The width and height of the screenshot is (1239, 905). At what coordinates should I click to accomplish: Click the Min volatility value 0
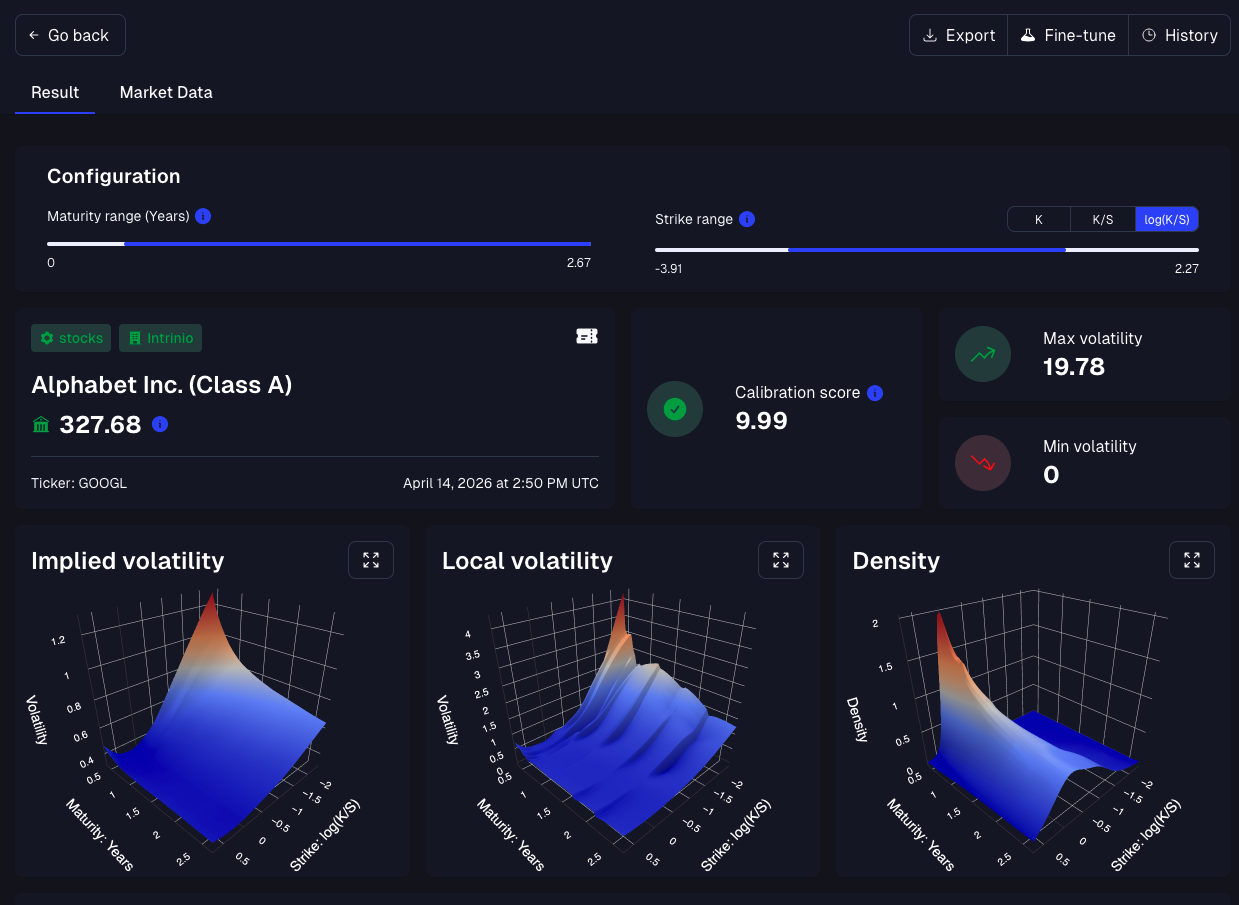tap(1051, 475)
